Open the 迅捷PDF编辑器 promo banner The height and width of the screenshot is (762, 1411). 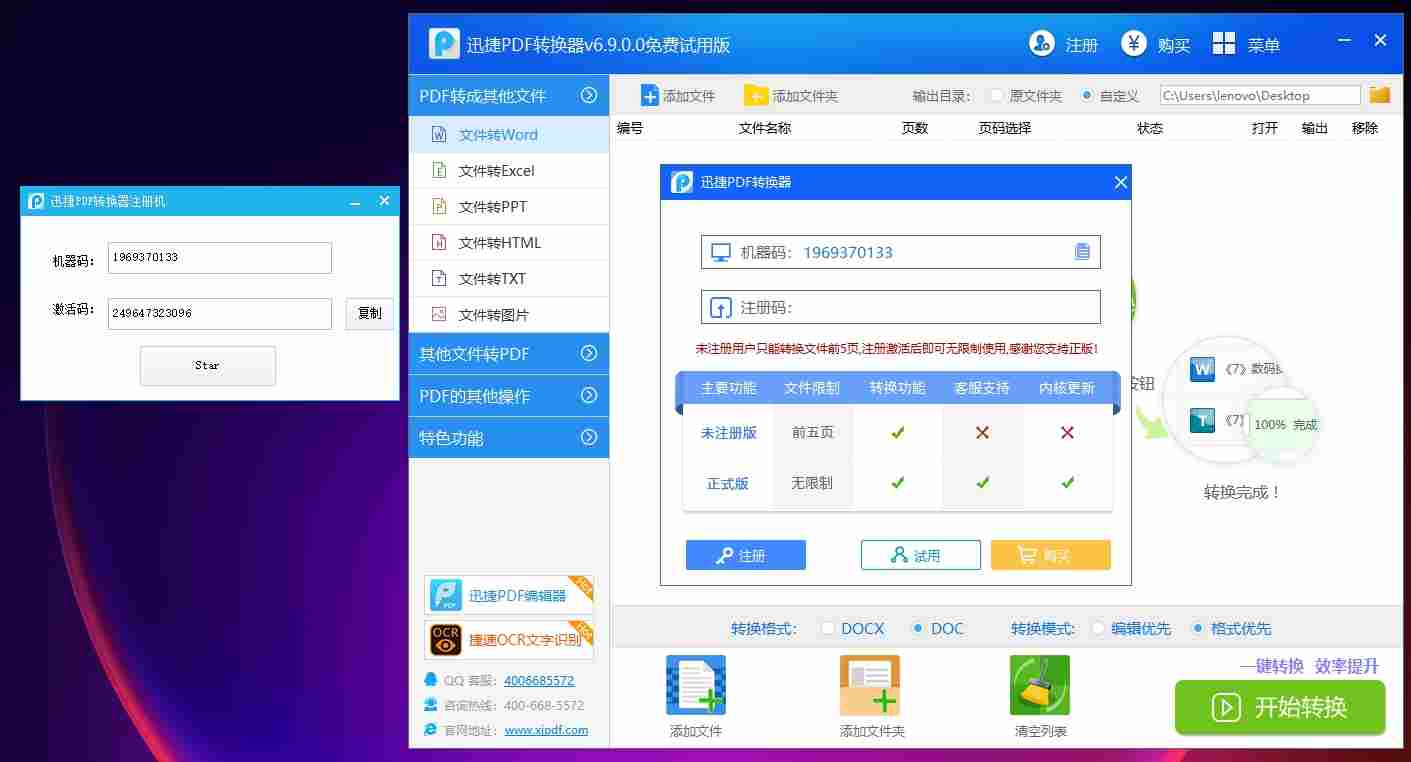[509, 595]
